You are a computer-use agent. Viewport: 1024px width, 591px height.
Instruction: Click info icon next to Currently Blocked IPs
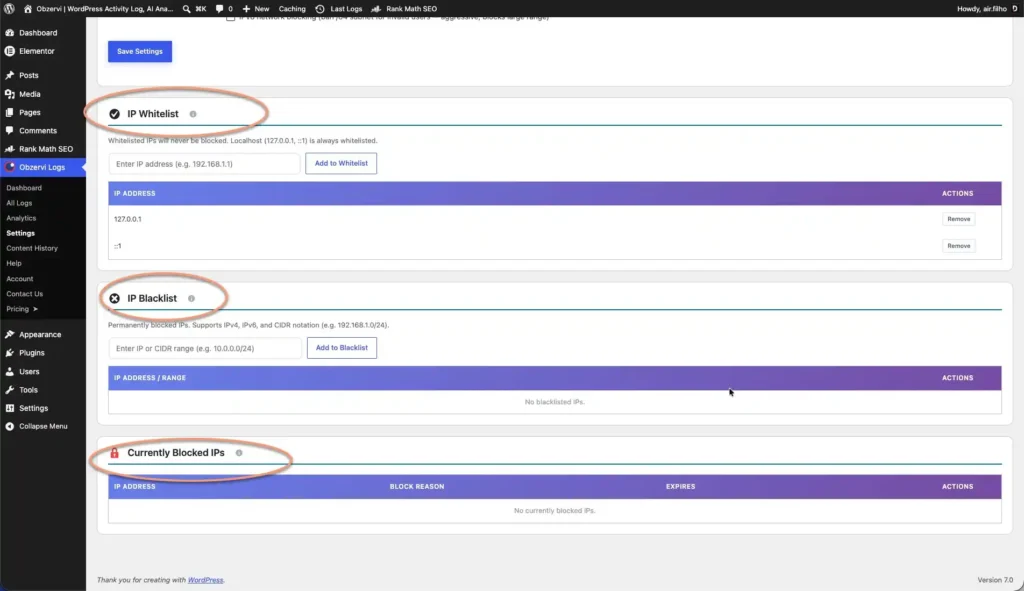point(239,453)
